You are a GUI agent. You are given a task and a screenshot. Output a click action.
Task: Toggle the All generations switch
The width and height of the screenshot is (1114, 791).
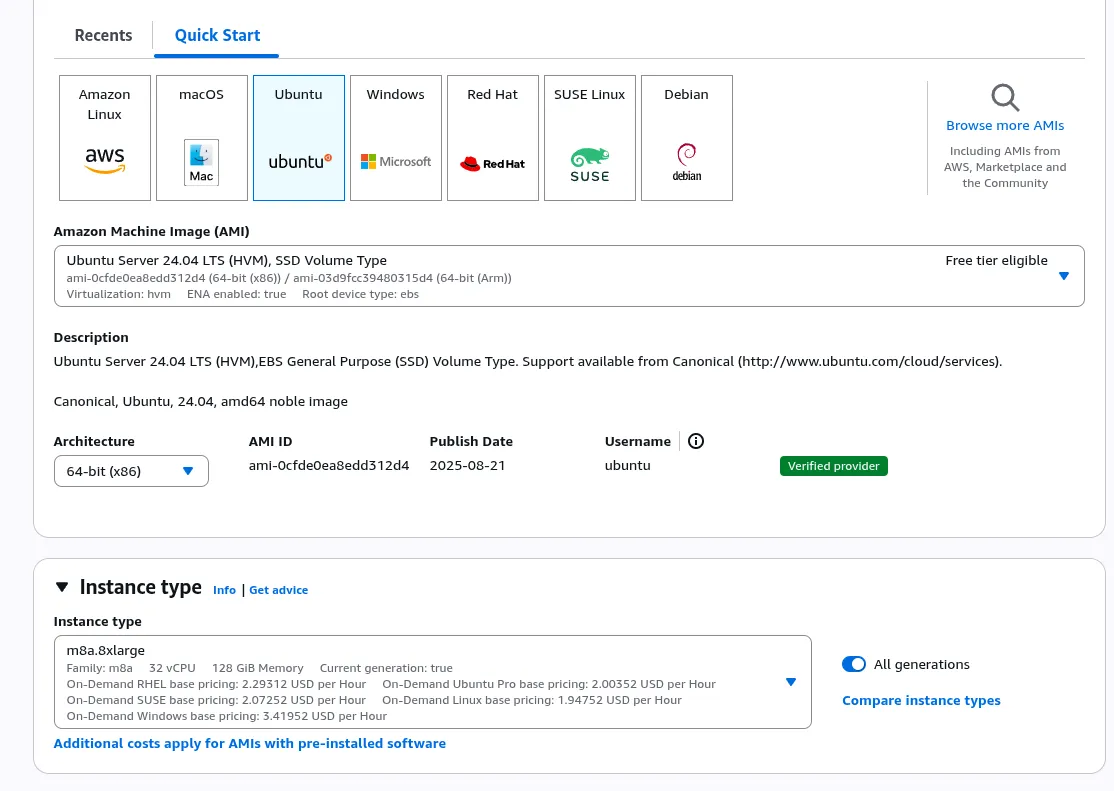[x=853, y=664]
